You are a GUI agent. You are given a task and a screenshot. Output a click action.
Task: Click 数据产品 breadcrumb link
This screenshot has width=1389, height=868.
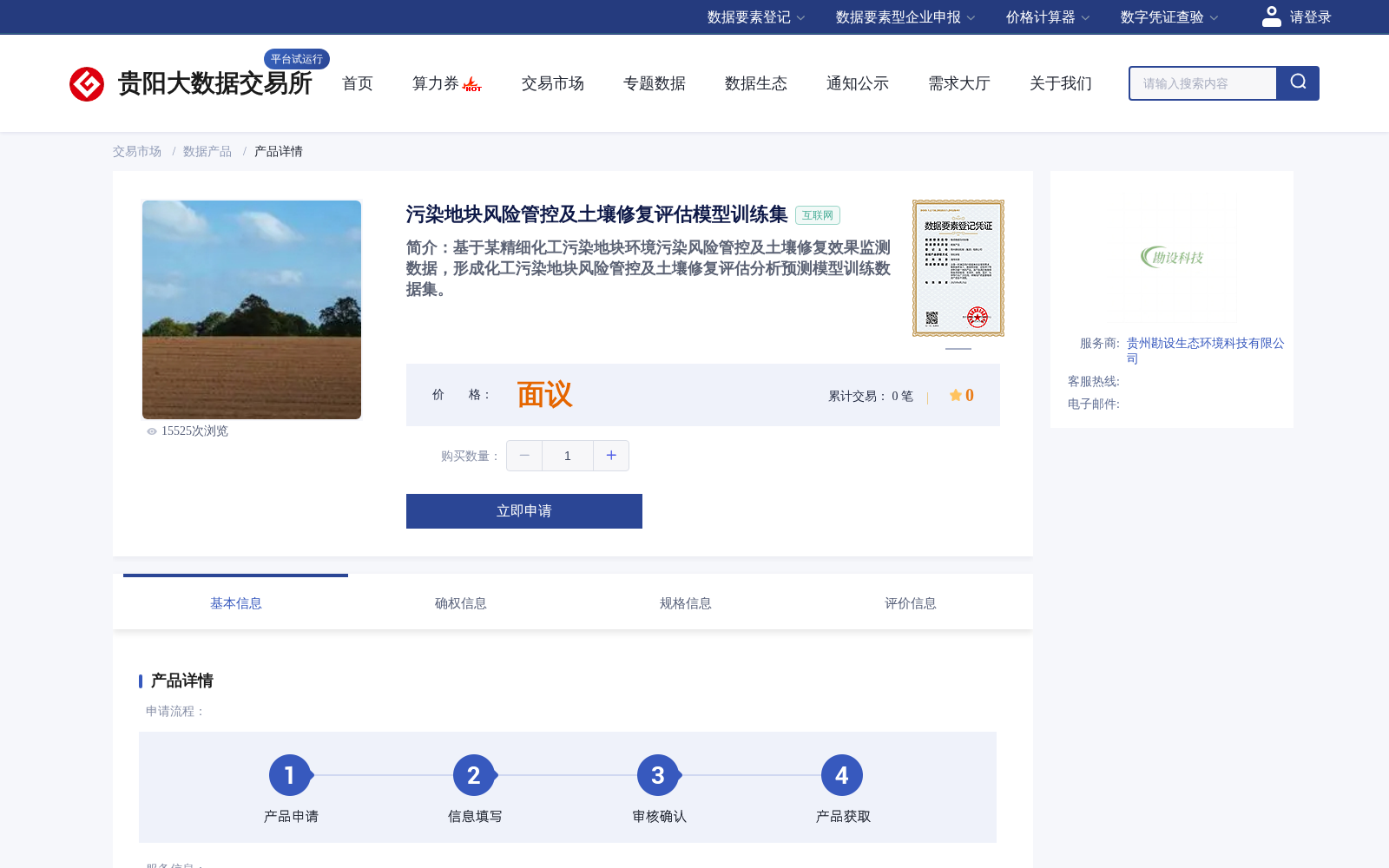click(x=207, y=151)
